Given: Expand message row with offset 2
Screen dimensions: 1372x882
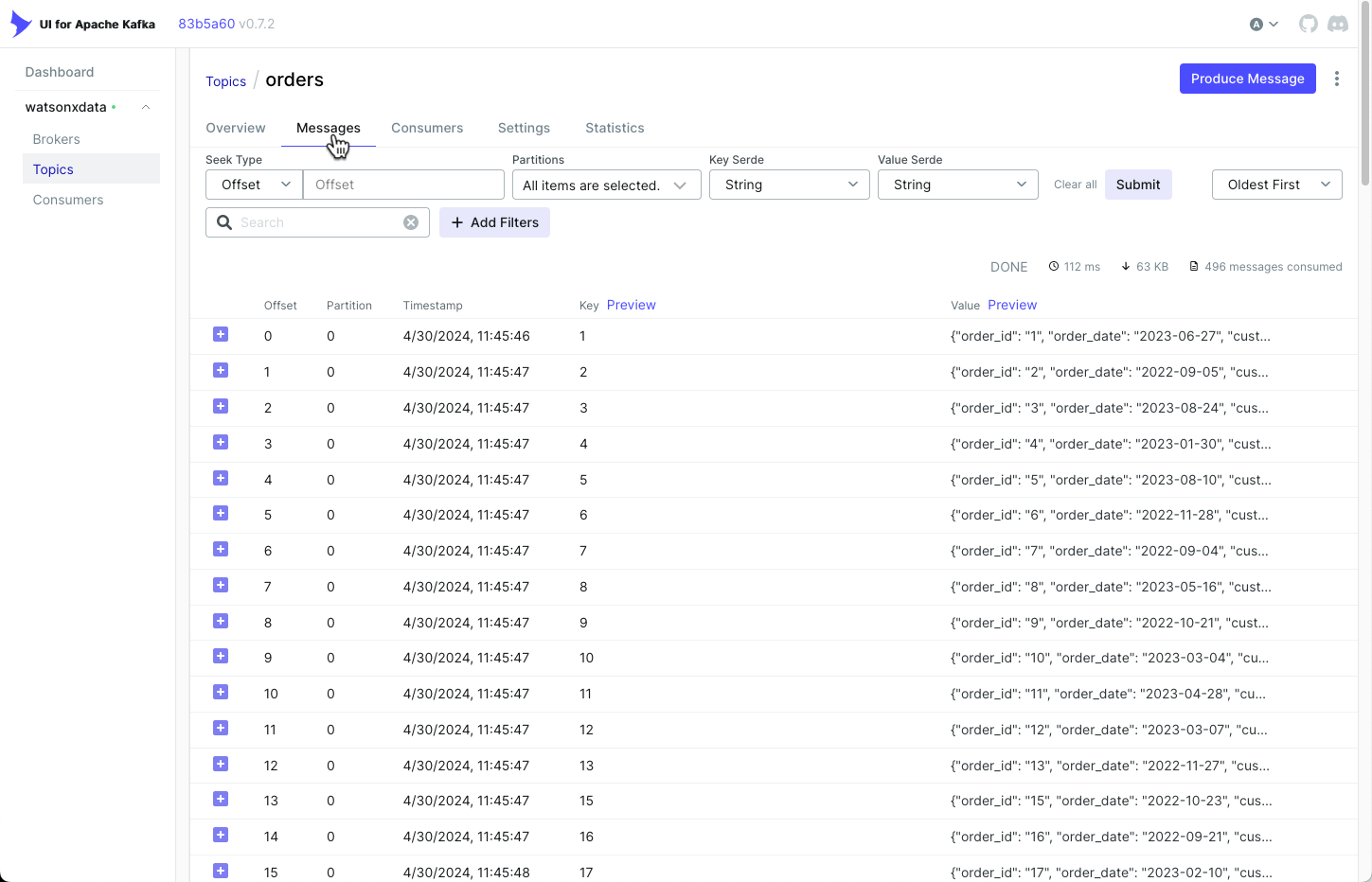Looking at the screenshot, I should click(221, 406).
